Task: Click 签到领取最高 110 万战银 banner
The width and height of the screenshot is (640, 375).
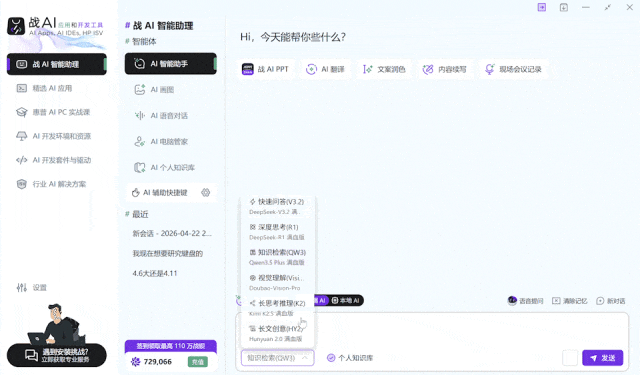Action: [x=171, y=346]
